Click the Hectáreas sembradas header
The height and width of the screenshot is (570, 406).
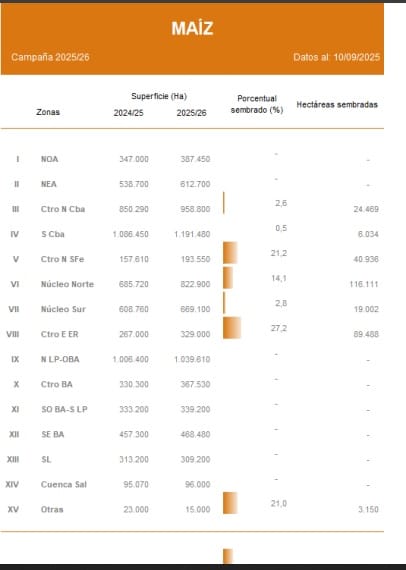click(x=337, y=105)
